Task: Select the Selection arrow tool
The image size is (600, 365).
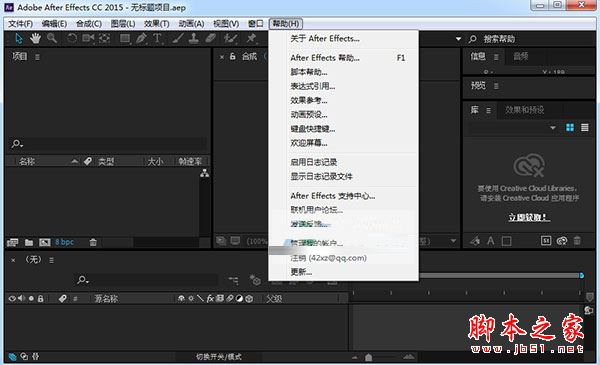Action: (19, 38)
